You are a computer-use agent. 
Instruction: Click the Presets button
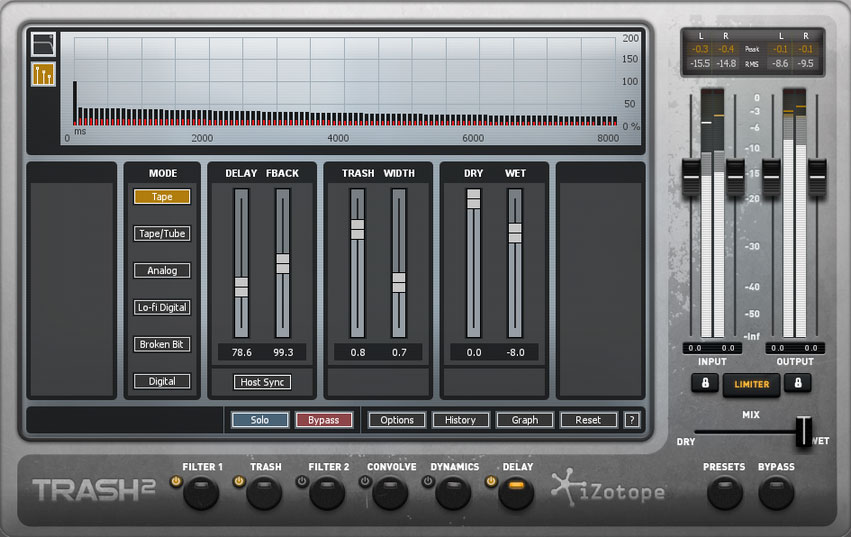(x=724, y=492)
